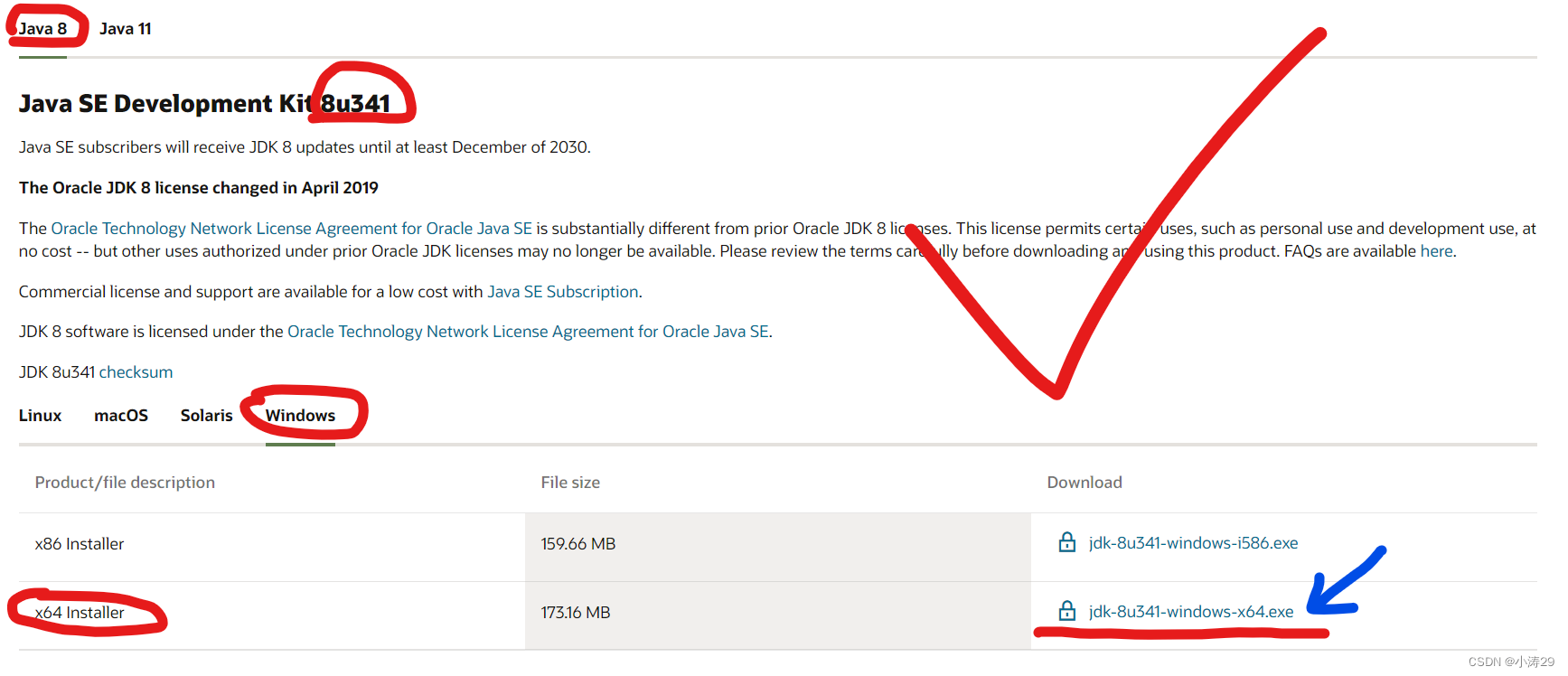Download jdk-8u341-windows-i586.exe
This screenshot has width=1568, height=676.
pyautogui.click(x=1193, y=543)
